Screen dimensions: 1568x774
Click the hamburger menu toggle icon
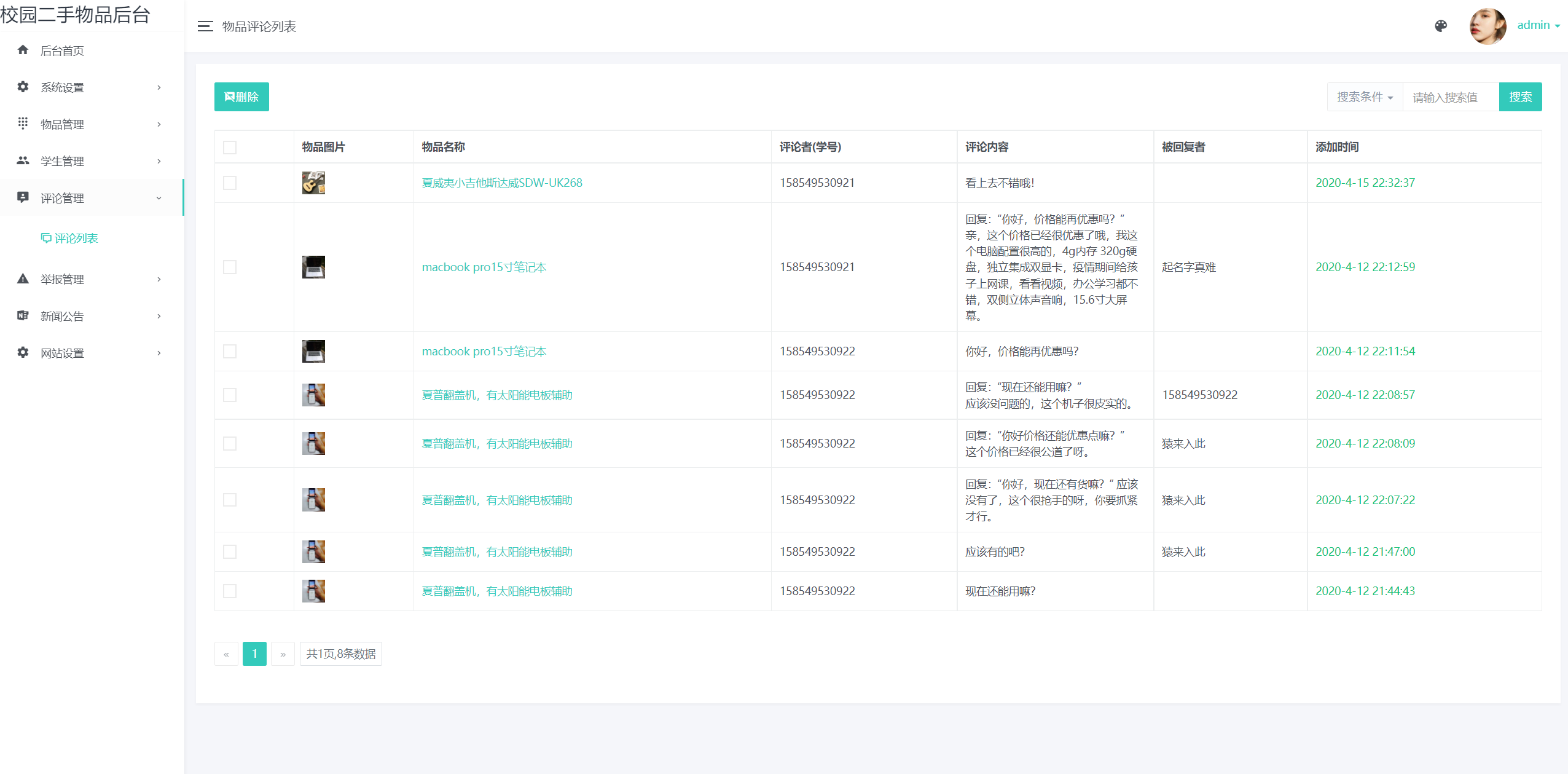(205, 26)
